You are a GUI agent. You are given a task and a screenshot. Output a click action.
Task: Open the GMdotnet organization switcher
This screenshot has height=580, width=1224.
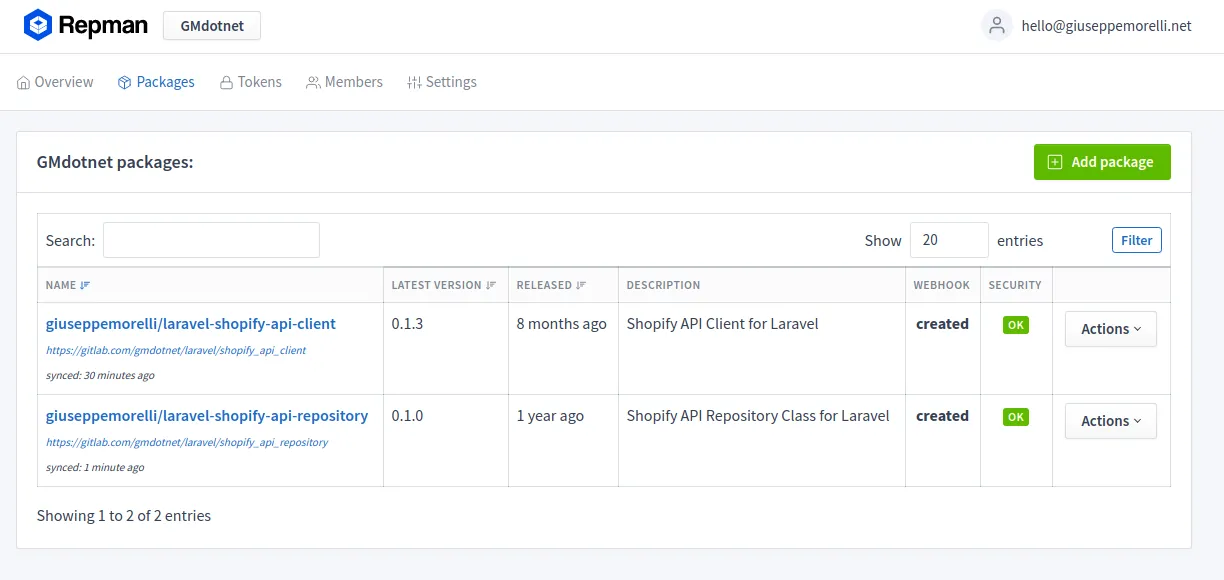coord(211,26)
